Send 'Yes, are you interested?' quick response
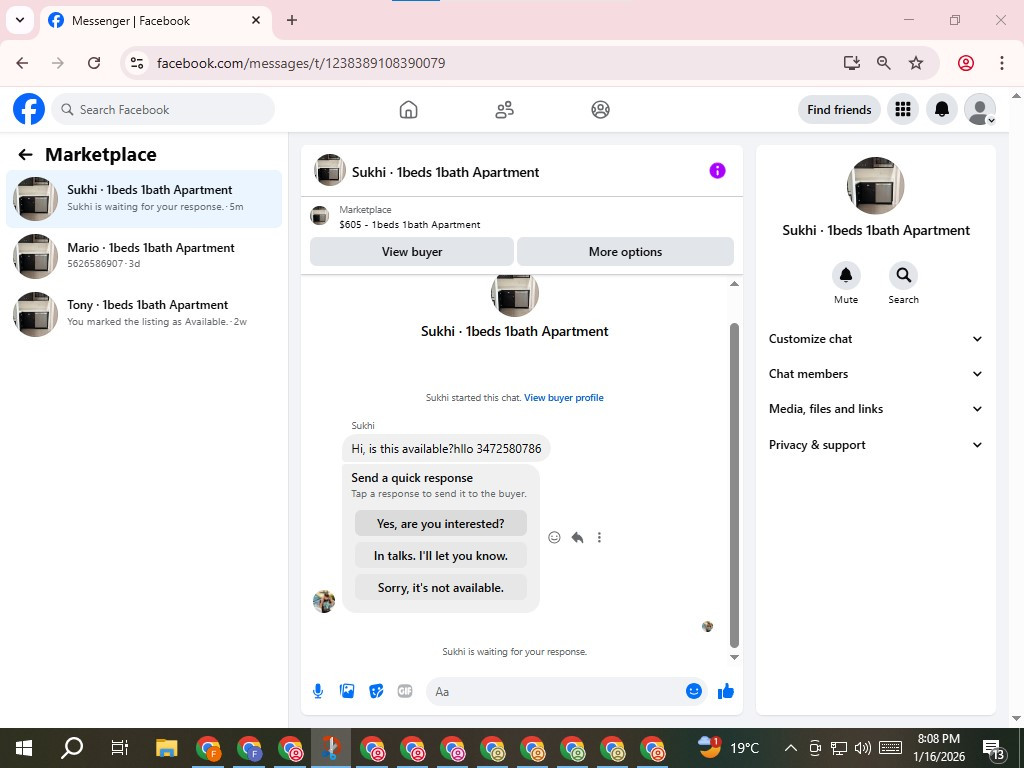Image resolution: width=1024 pixels, height=768 pixels. click(441, 523)
